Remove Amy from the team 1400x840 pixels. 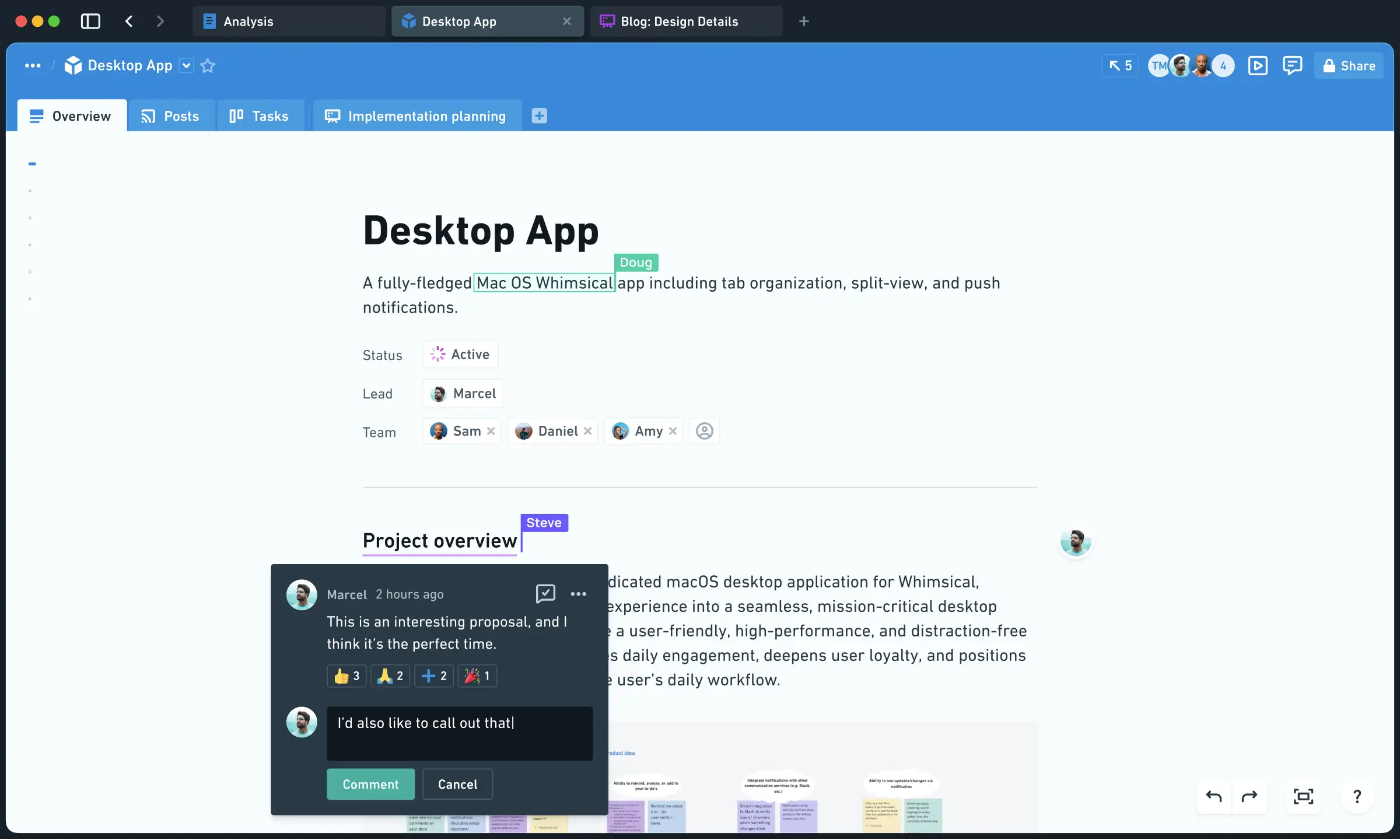click(673, 431)
